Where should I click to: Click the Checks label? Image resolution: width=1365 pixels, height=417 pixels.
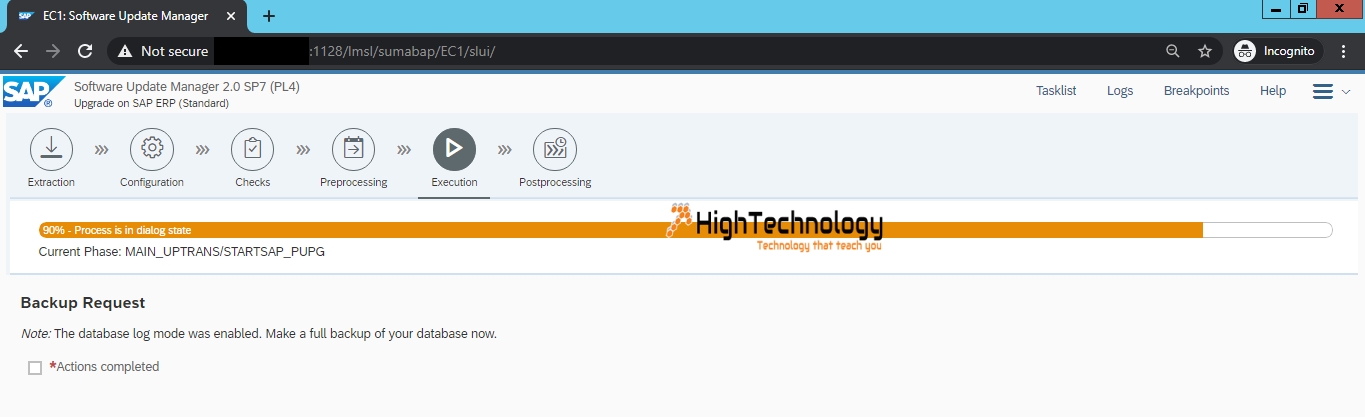tap(253, 182)
